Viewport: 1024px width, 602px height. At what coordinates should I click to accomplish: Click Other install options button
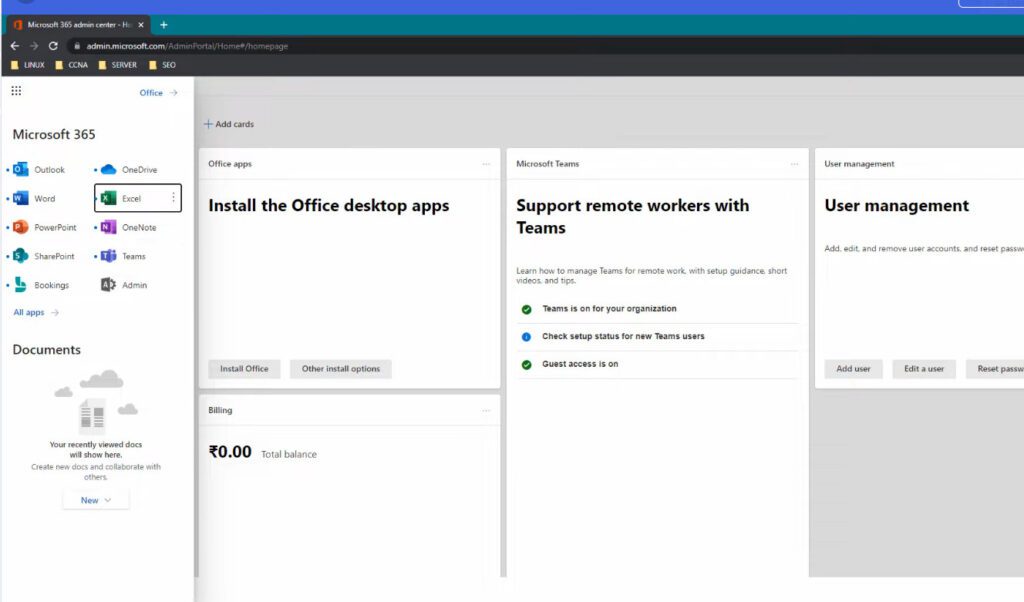[341, 369]
